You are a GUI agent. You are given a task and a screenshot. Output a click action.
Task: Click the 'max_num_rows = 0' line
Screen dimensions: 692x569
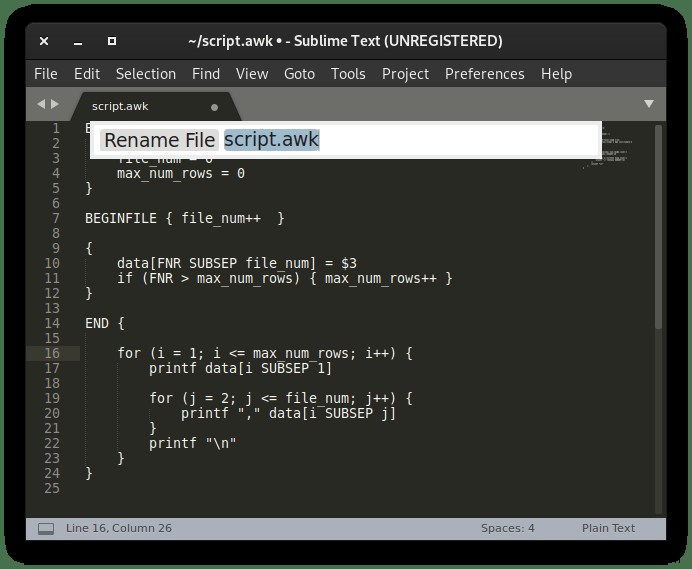click(181, 173)
